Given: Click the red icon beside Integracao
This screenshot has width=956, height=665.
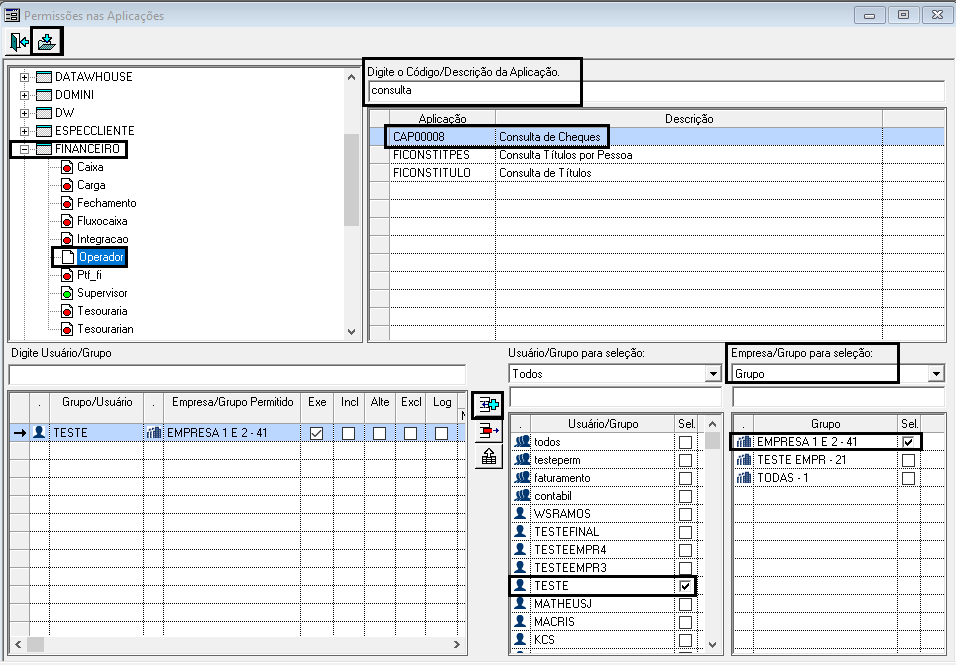Looking at the screenshot, I should tap(67, 239).
